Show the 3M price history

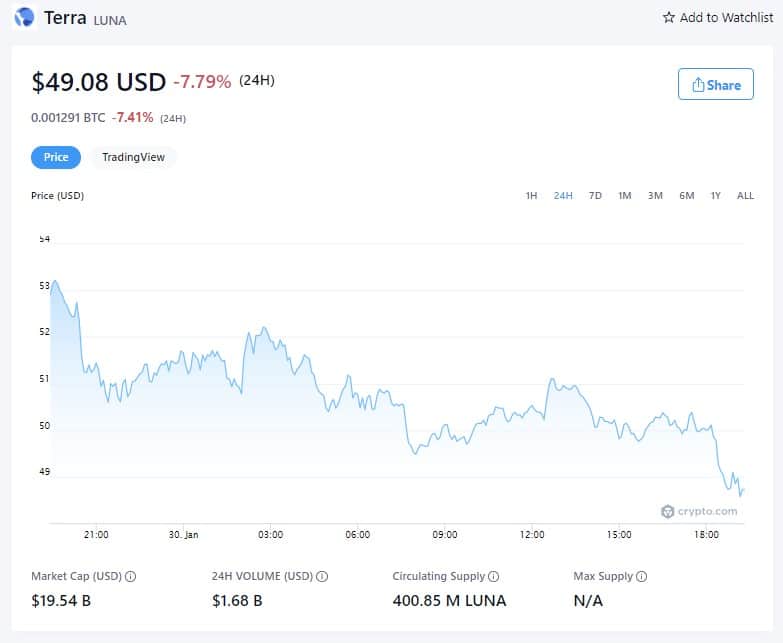pyautogui.click(x=655, y=195)
